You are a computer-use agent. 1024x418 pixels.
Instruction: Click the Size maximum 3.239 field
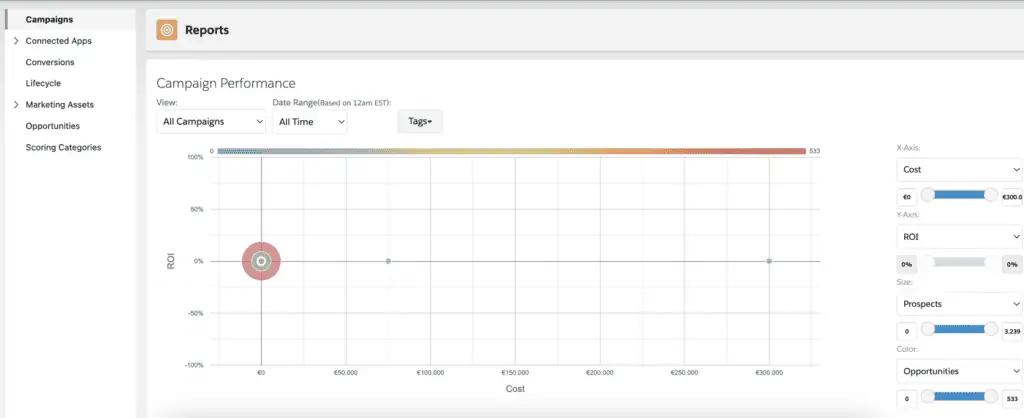(x=1012, y=332)
